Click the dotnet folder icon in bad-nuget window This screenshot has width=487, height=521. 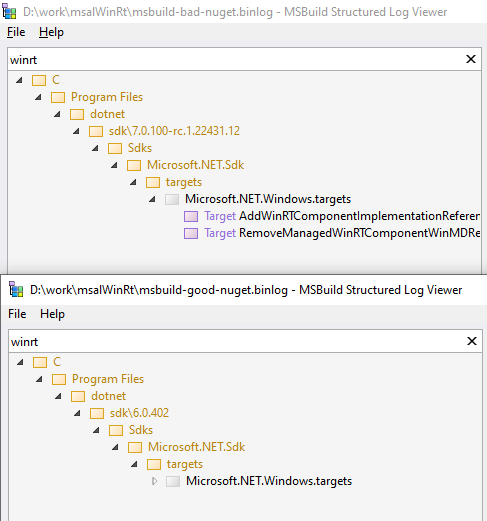[x=77, y=114]
